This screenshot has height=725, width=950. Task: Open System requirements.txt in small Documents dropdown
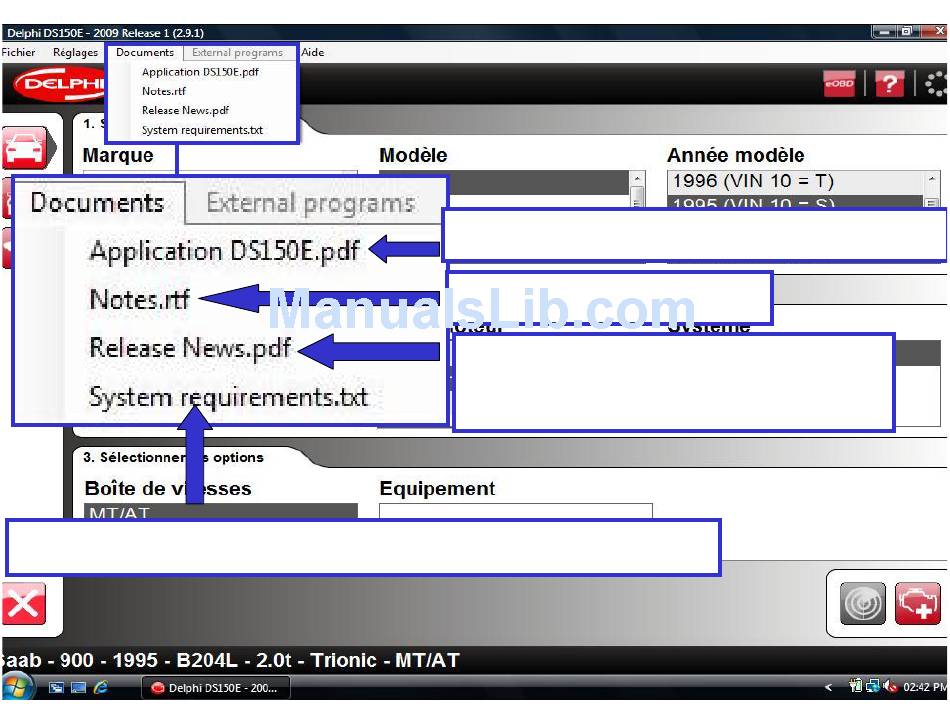tap(202, 130)
